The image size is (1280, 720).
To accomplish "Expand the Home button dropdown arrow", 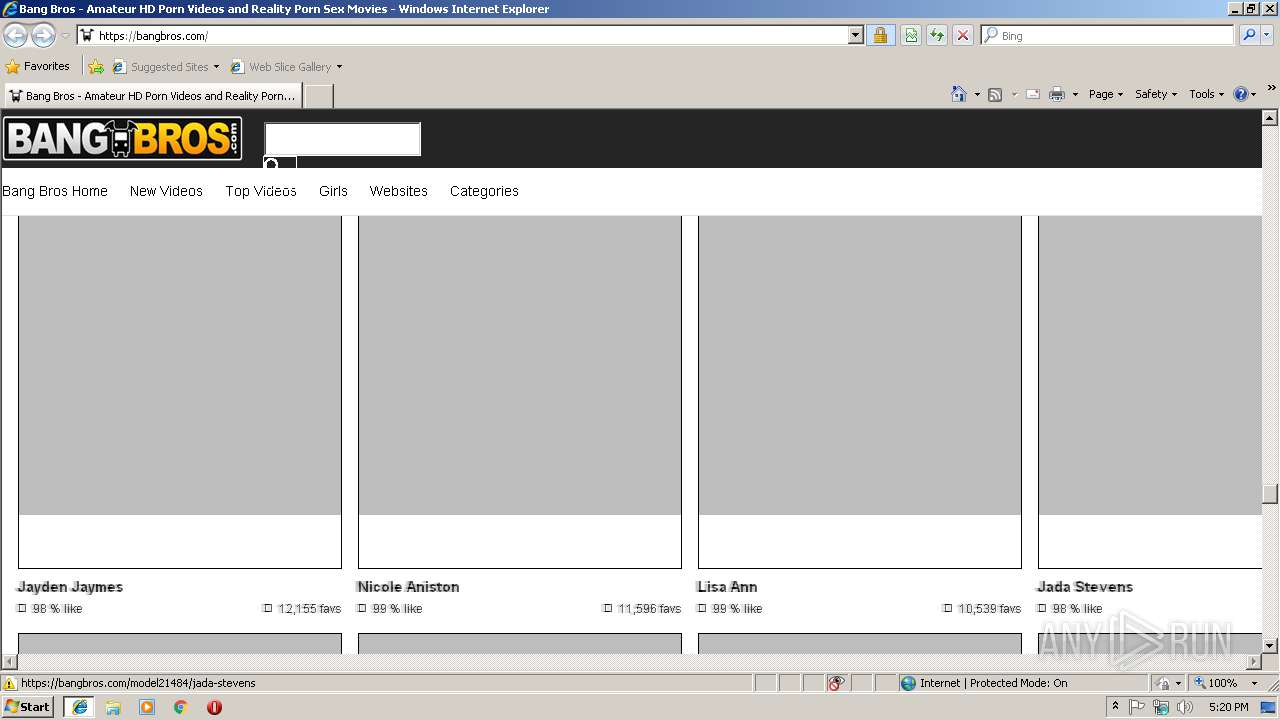I will (977, 94).
